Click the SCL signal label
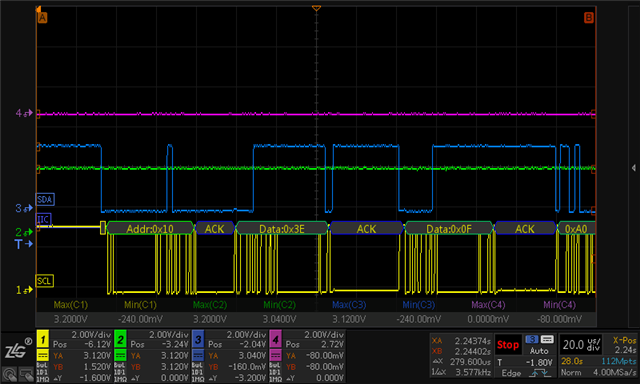The image size is (640, 384). coord(44,281)
